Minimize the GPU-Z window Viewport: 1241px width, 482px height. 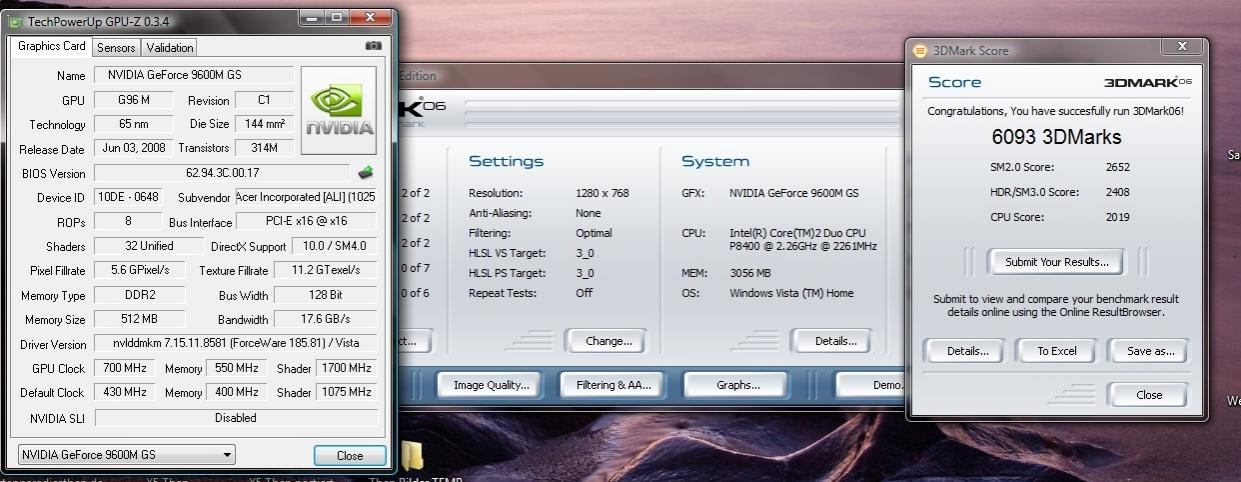[x=313, y=17]
